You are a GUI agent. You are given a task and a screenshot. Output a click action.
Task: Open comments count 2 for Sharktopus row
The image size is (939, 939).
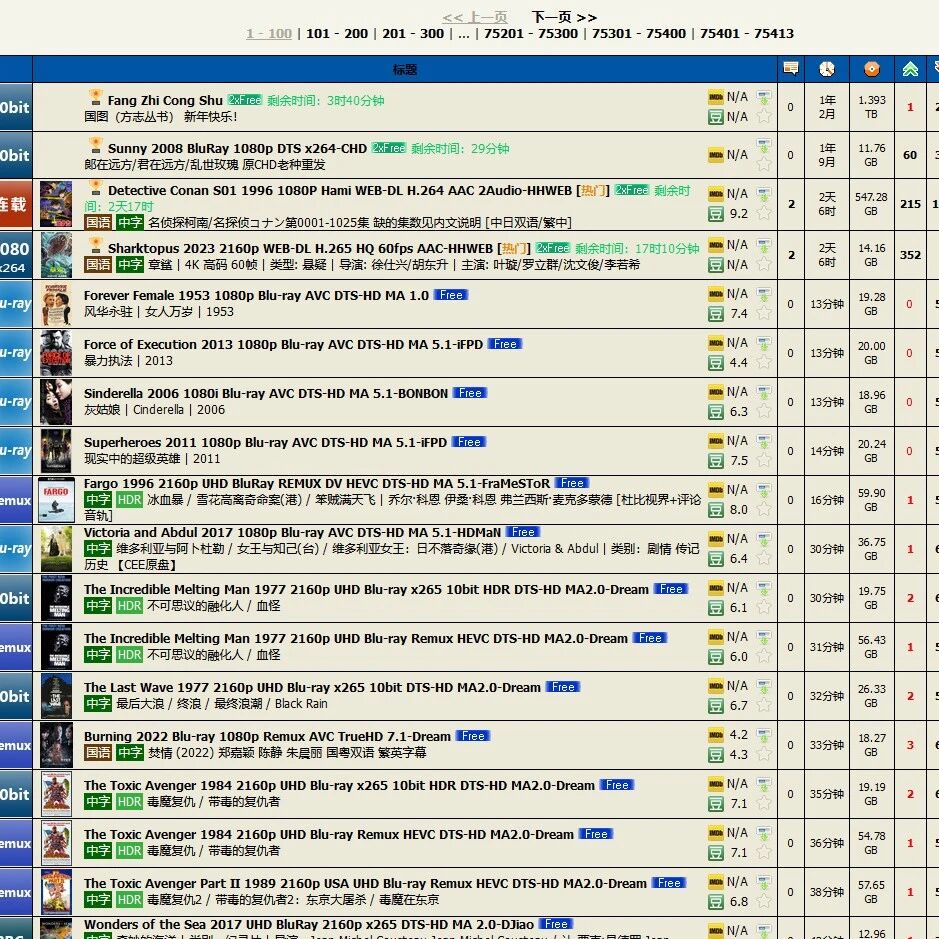[x=791, y=255]
